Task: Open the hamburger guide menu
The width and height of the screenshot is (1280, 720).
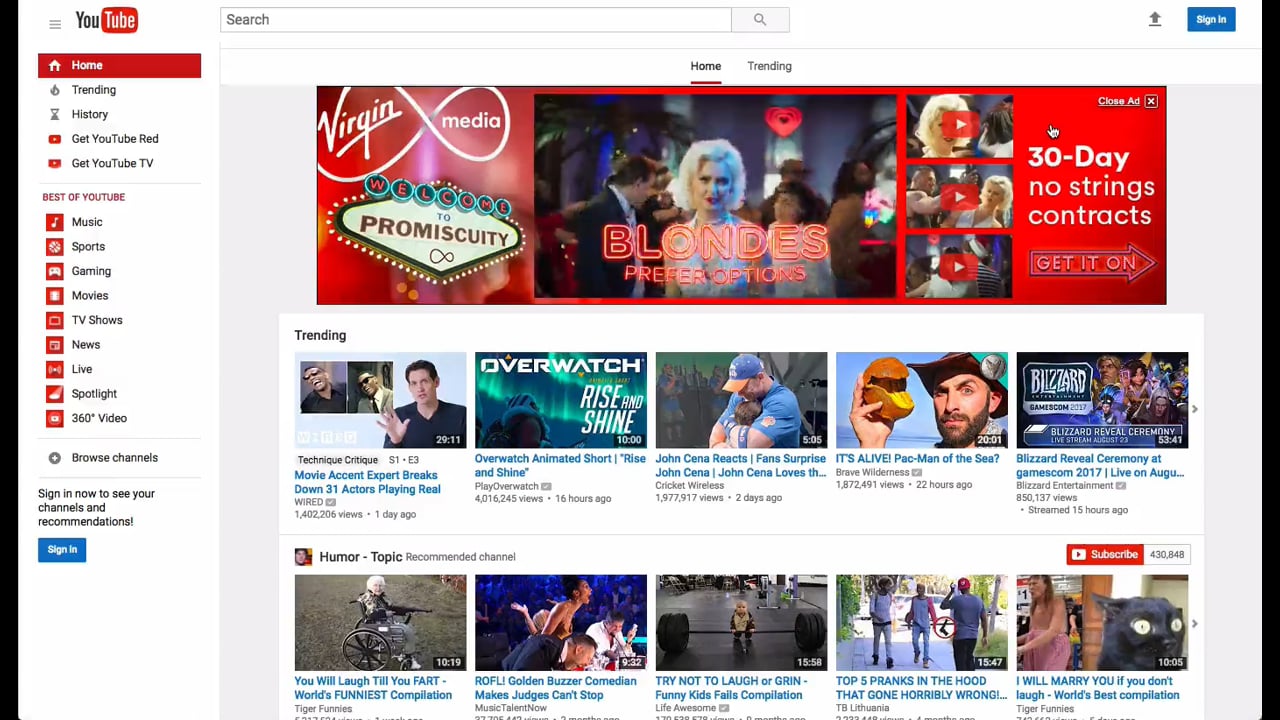Action: (55, 24)
